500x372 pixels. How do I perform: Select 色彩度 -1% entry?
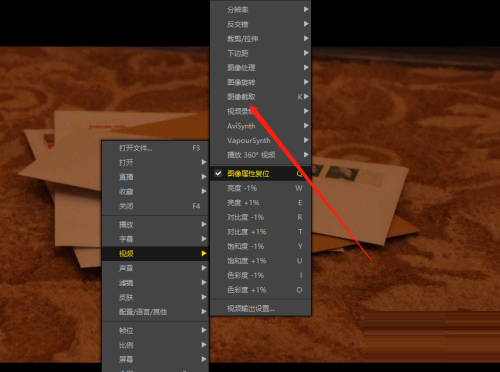pos(261,275)
